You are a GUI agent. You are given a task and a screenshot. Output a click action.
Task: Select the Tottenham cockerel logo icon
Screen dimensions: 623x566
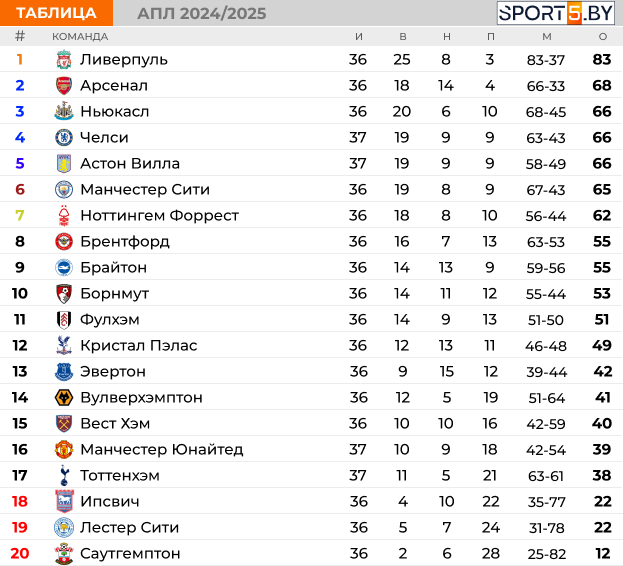click(64, 475)
